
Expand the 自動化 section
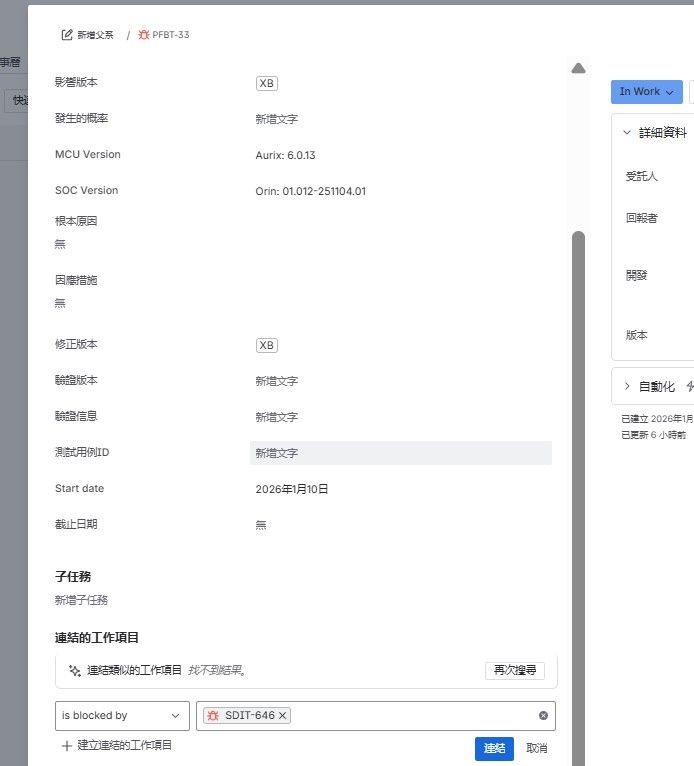pyautogui.click(x=627, y=386)
